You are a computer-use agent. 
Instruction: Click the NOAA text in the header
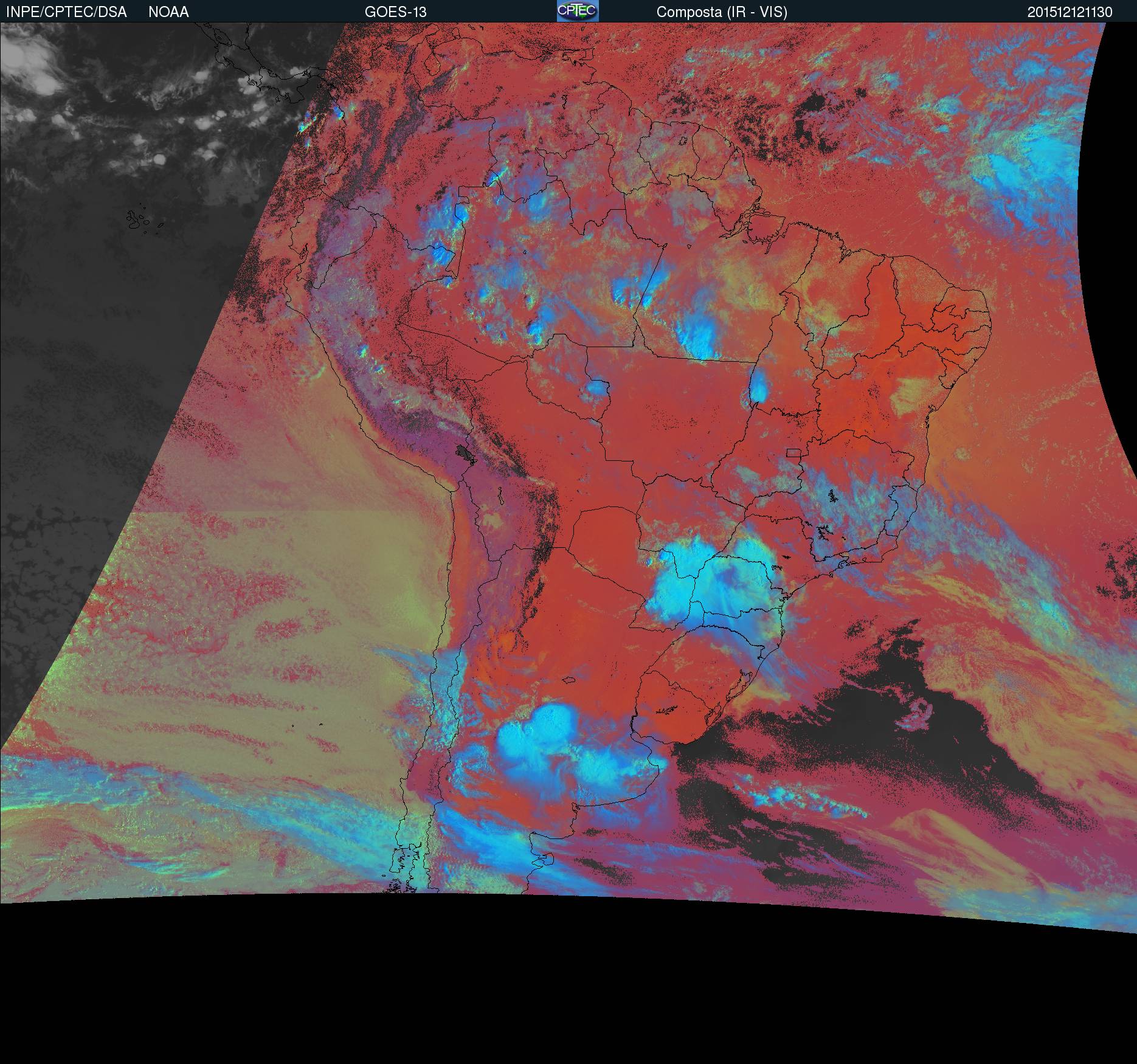click(168, 12)
